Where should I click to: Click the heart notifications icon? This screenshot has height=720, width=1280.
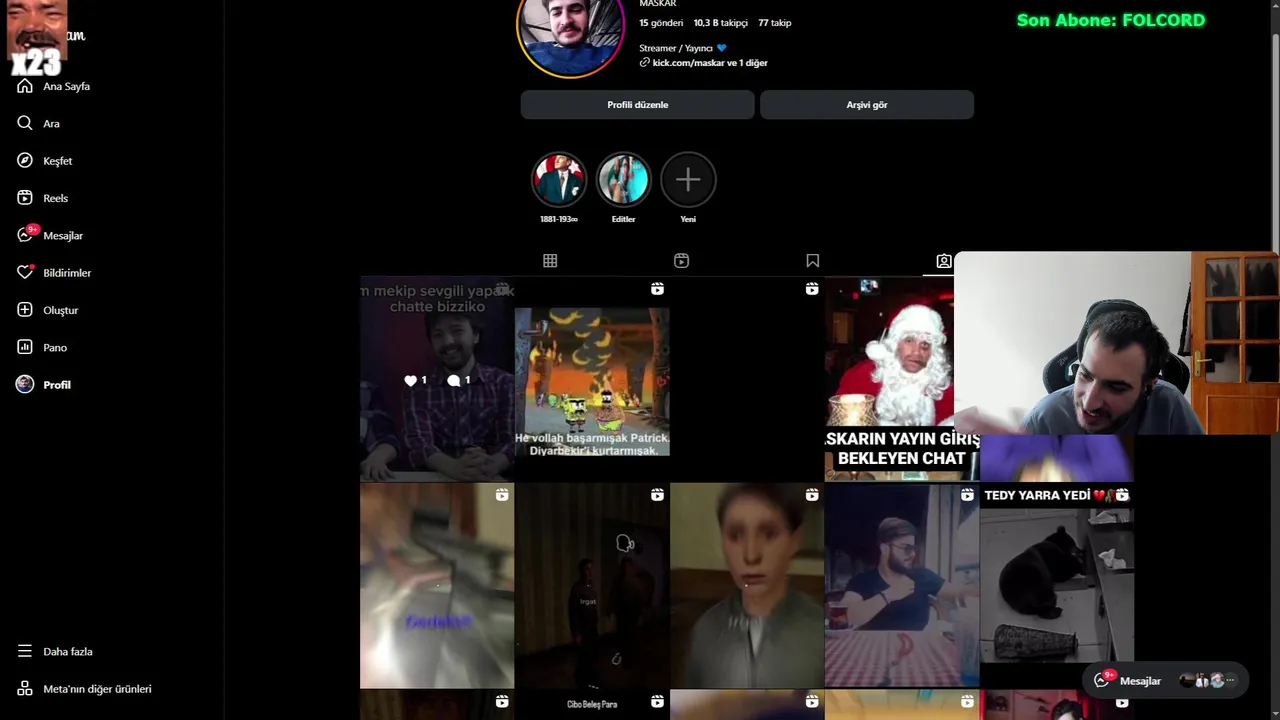25,272
